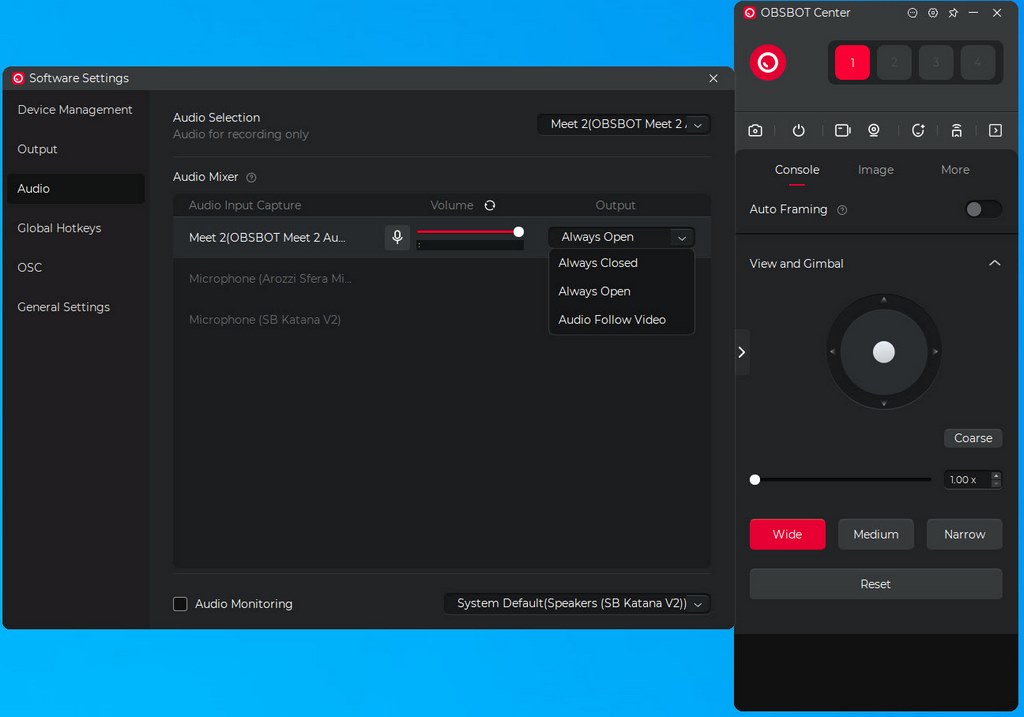Click the webcam icon in OBSBOT toolbar
The height and width of the screenshot is (717, 1024).
click(x=874, y=131)
